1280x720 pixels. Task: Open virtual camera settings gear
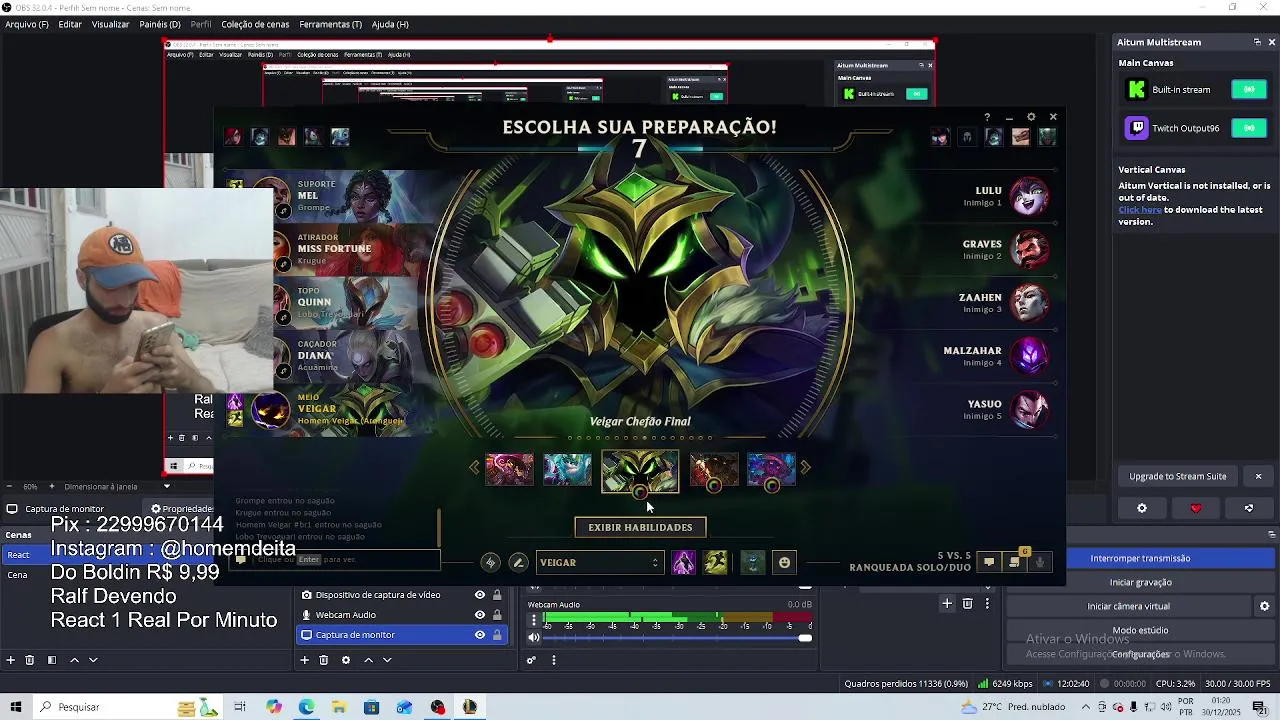point(1264,606)
